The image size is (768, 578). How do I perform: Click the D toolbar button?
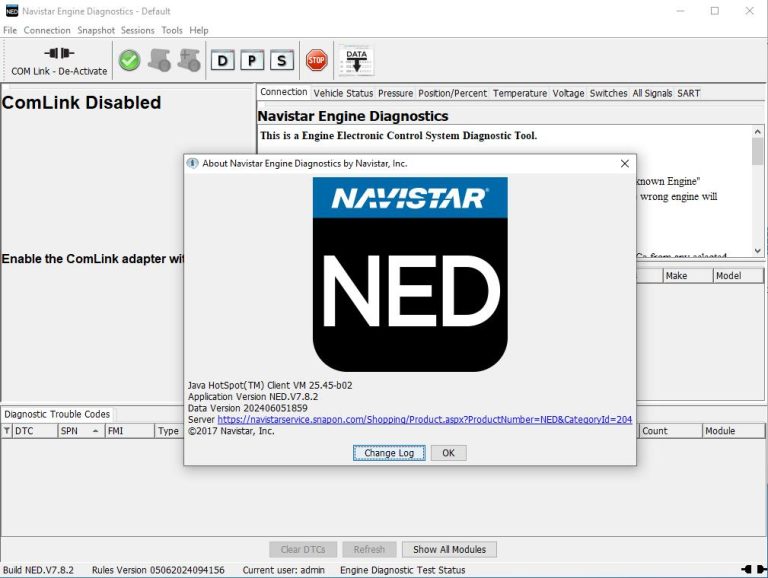(x=222, y=61)
